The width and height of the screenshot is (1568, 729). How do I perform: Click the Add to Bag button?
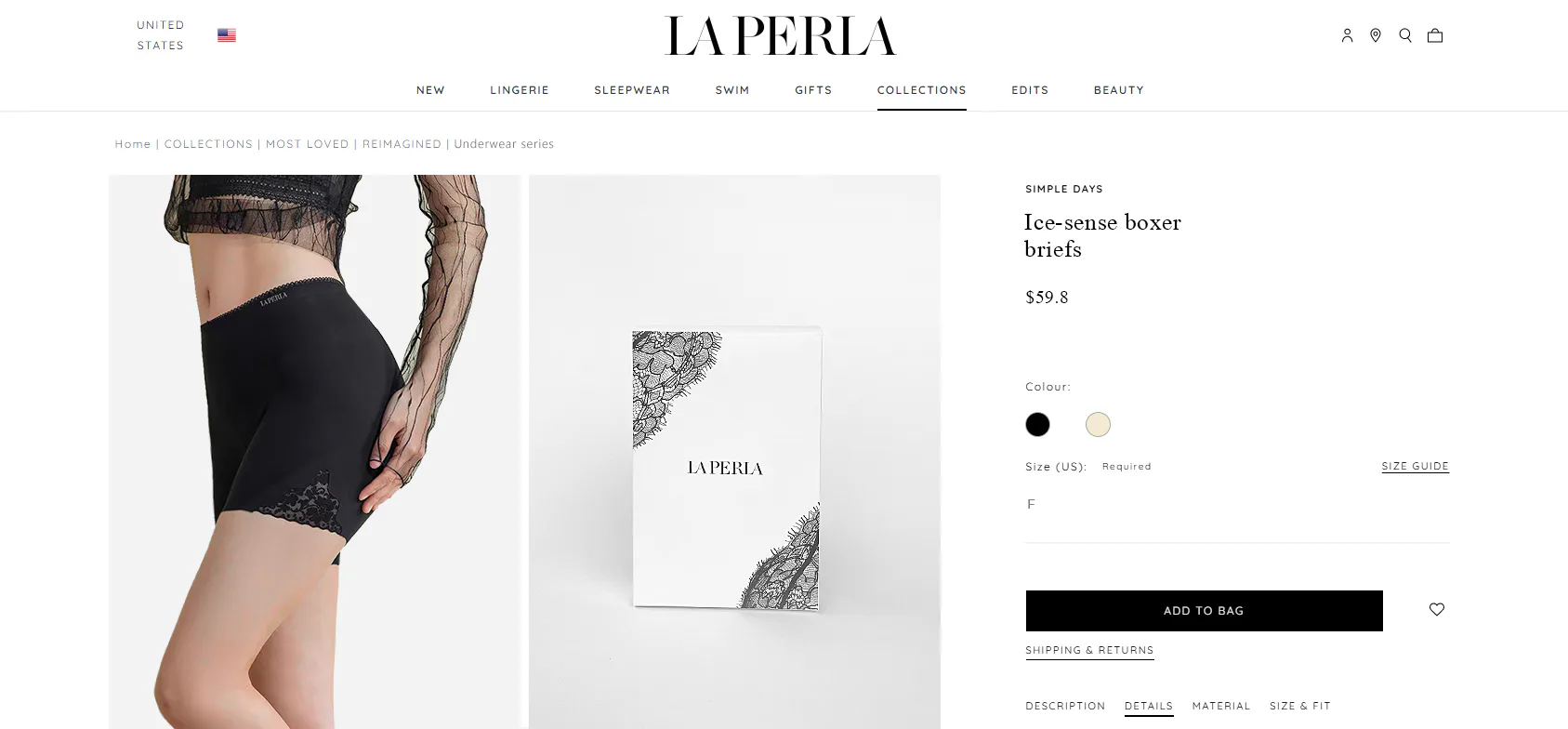[x=1204, y=611]
